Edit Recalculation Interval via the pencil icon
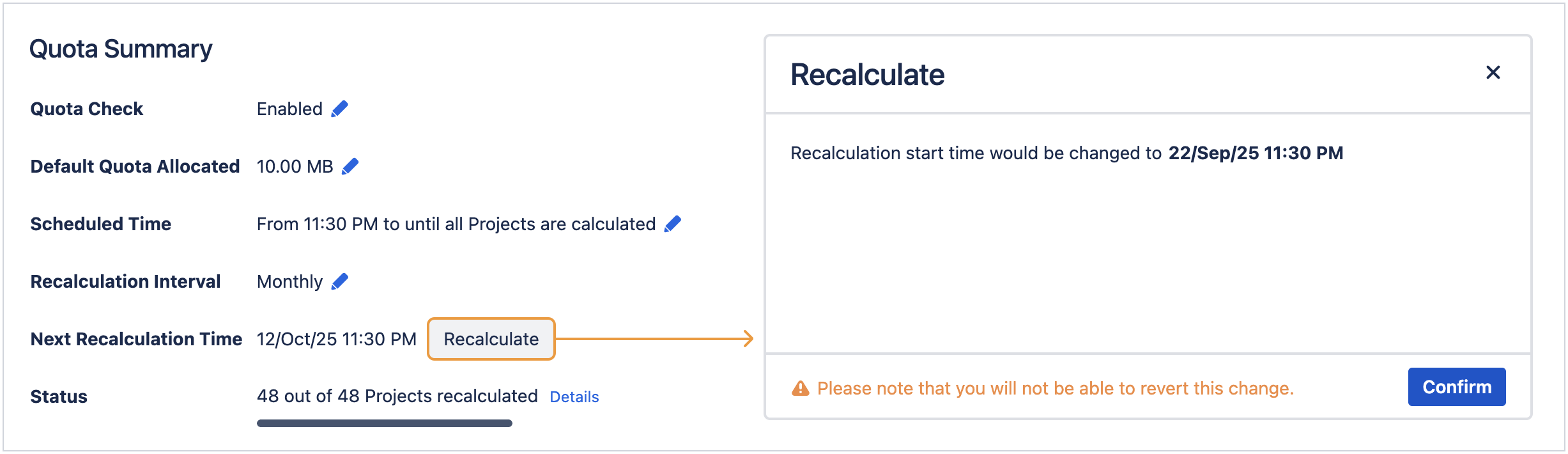The width and height of the screenshot is (1568, 454). [339, 280]
